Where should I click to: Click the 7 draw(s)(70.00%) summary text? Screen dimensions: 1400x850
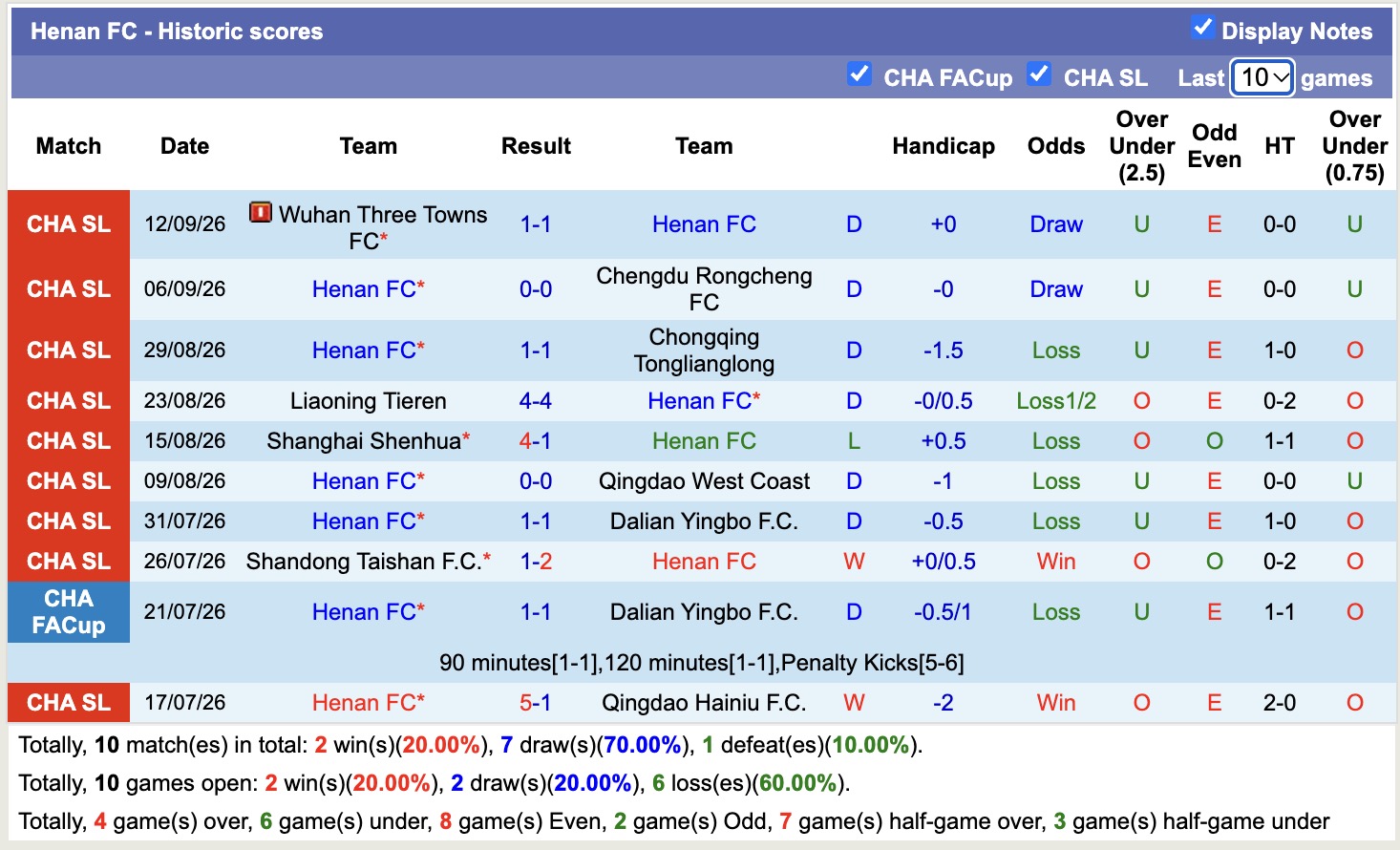[592, 745]
